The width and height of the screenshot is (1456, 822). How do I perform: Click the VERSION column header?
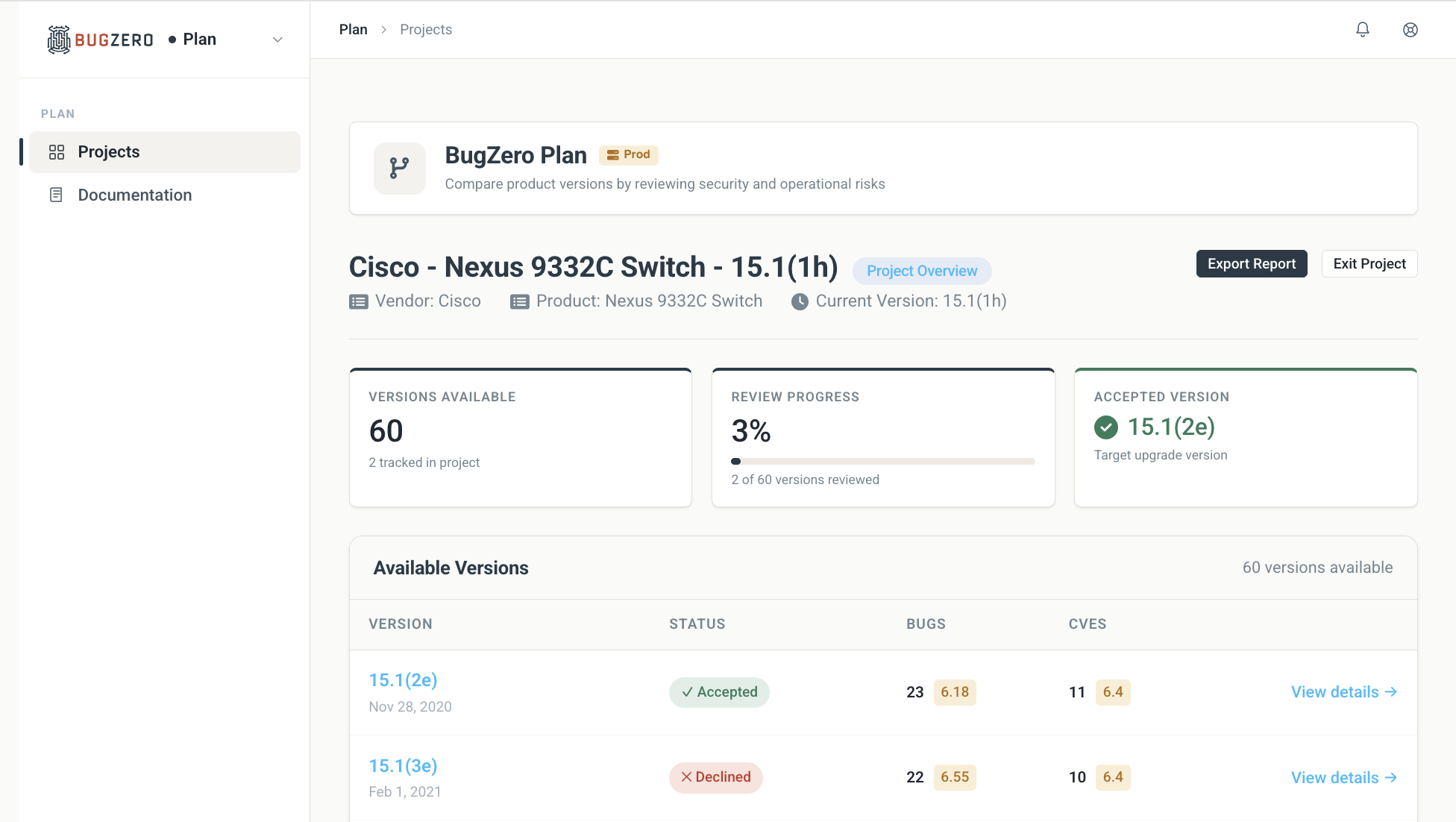click(401, 624)
